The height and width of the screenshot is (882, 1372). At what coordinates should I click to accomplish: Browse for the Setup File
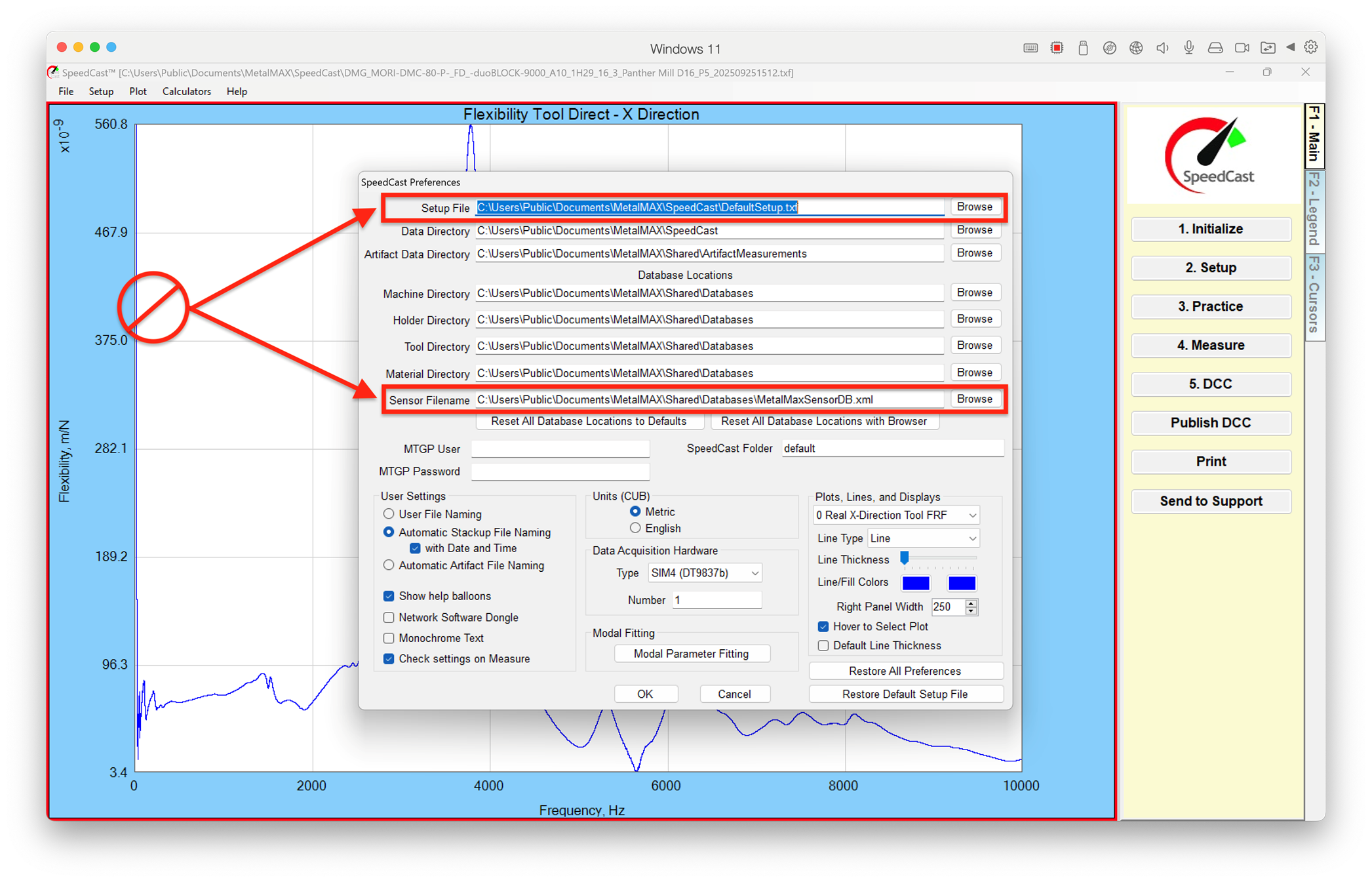tap(974, 207)
